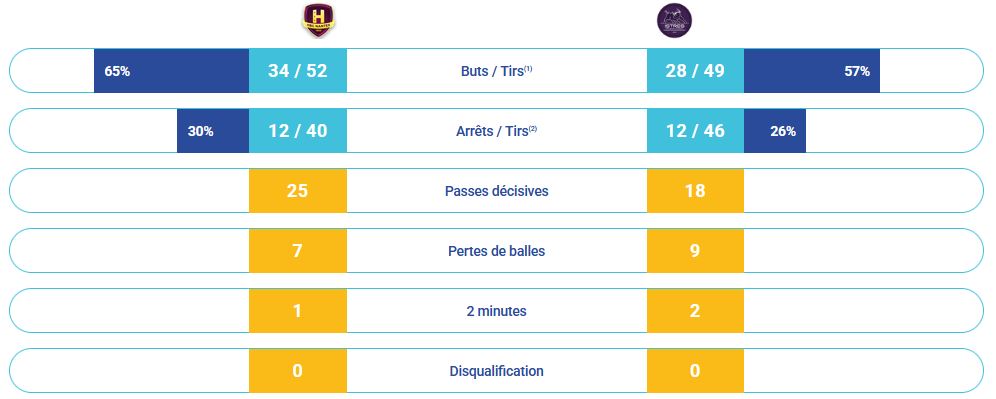Image resolution: width=996 pixels, height=399 pixels.
Task: Select the 12 / 40 saves value
Action: (x=298, y=131)
